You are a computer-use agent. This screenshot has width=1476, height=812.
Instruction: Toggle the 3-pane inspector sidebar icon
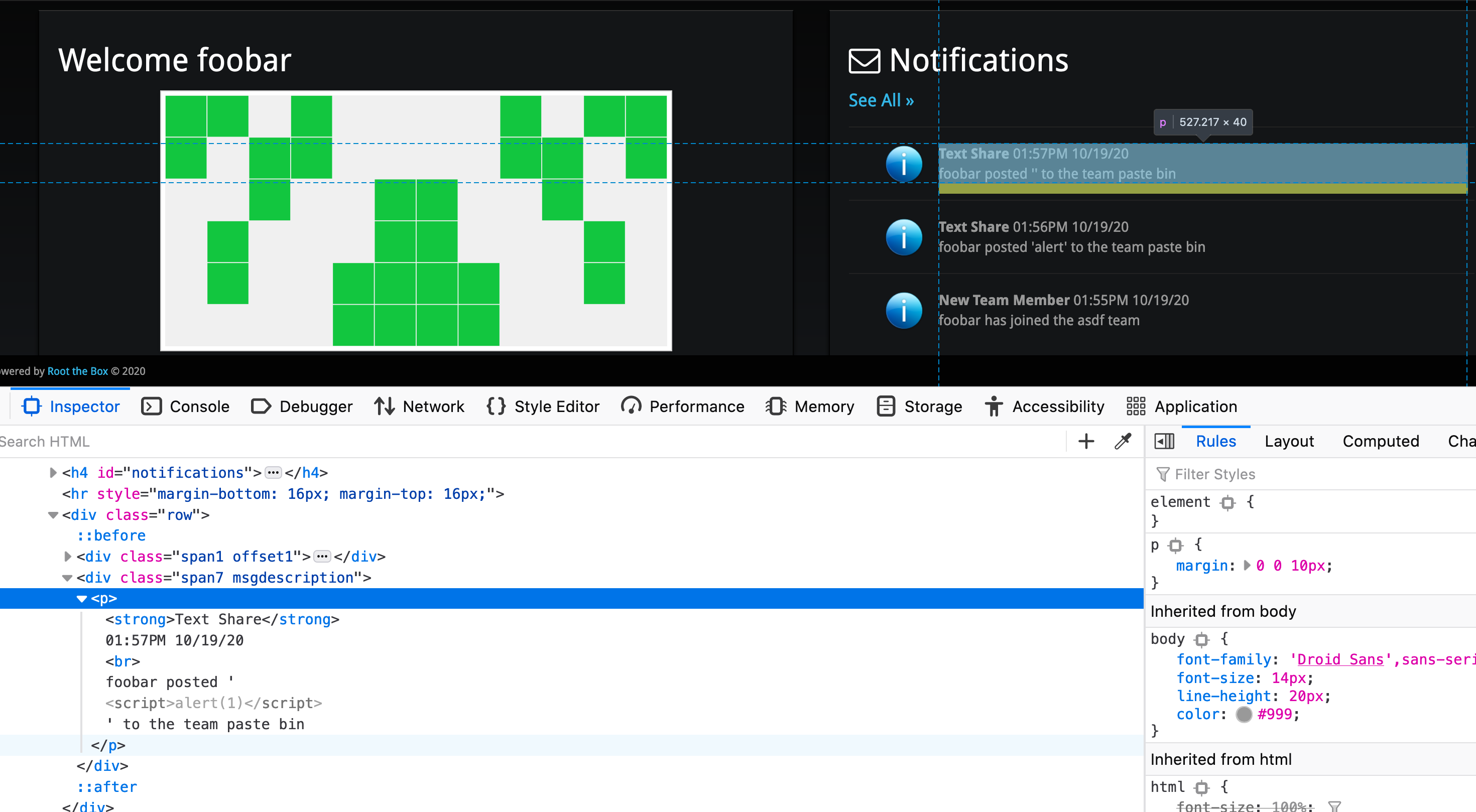pos(1164,441)
